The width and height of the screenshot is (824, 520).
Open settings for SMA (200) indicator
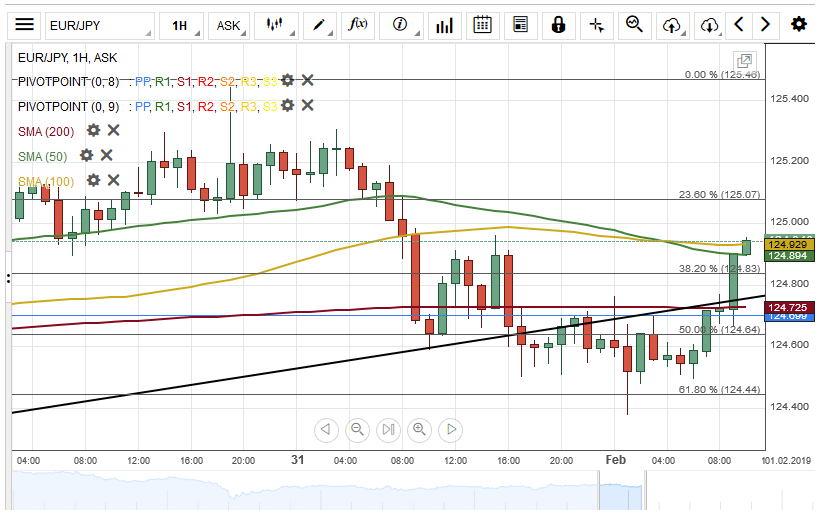click(94, 130)
